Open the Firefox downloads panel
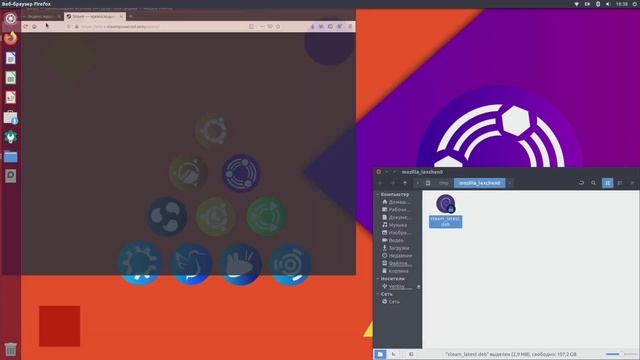The width and height of the screenshot is (640, 360). (x=312, y=27)
